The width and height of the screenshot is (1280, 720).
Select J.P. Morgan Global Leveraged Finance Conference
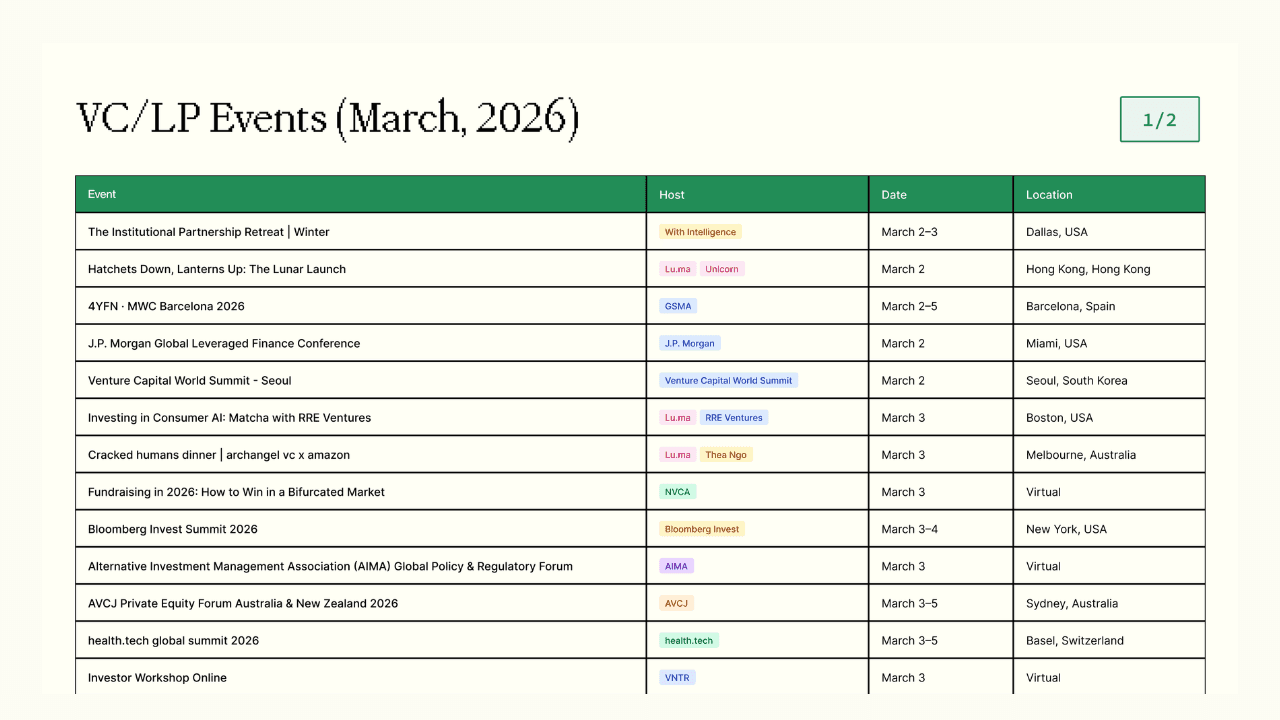(x=224, y=343)
